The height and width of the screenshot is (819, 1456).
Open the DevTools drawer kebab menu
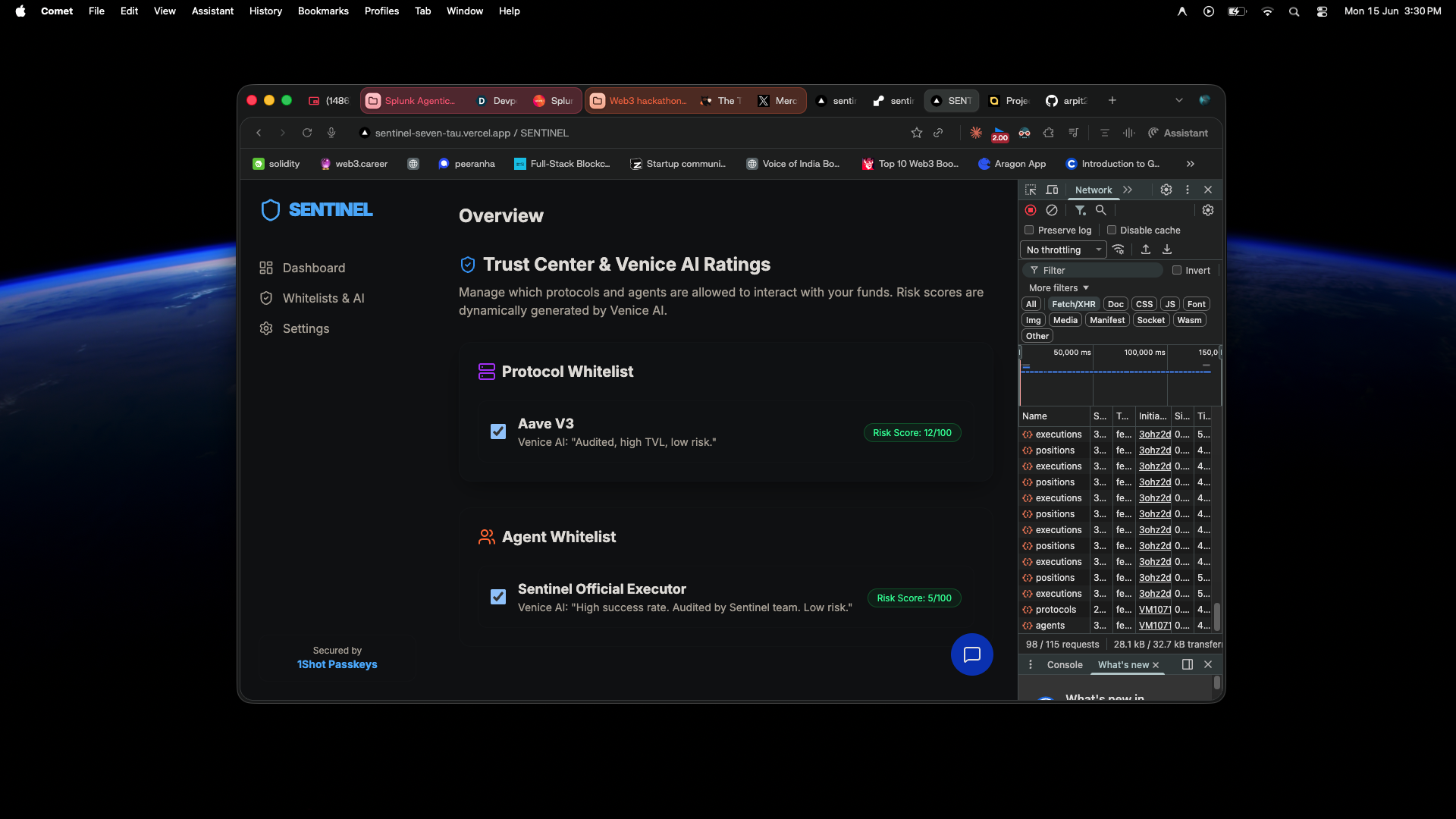point(1031,664)
